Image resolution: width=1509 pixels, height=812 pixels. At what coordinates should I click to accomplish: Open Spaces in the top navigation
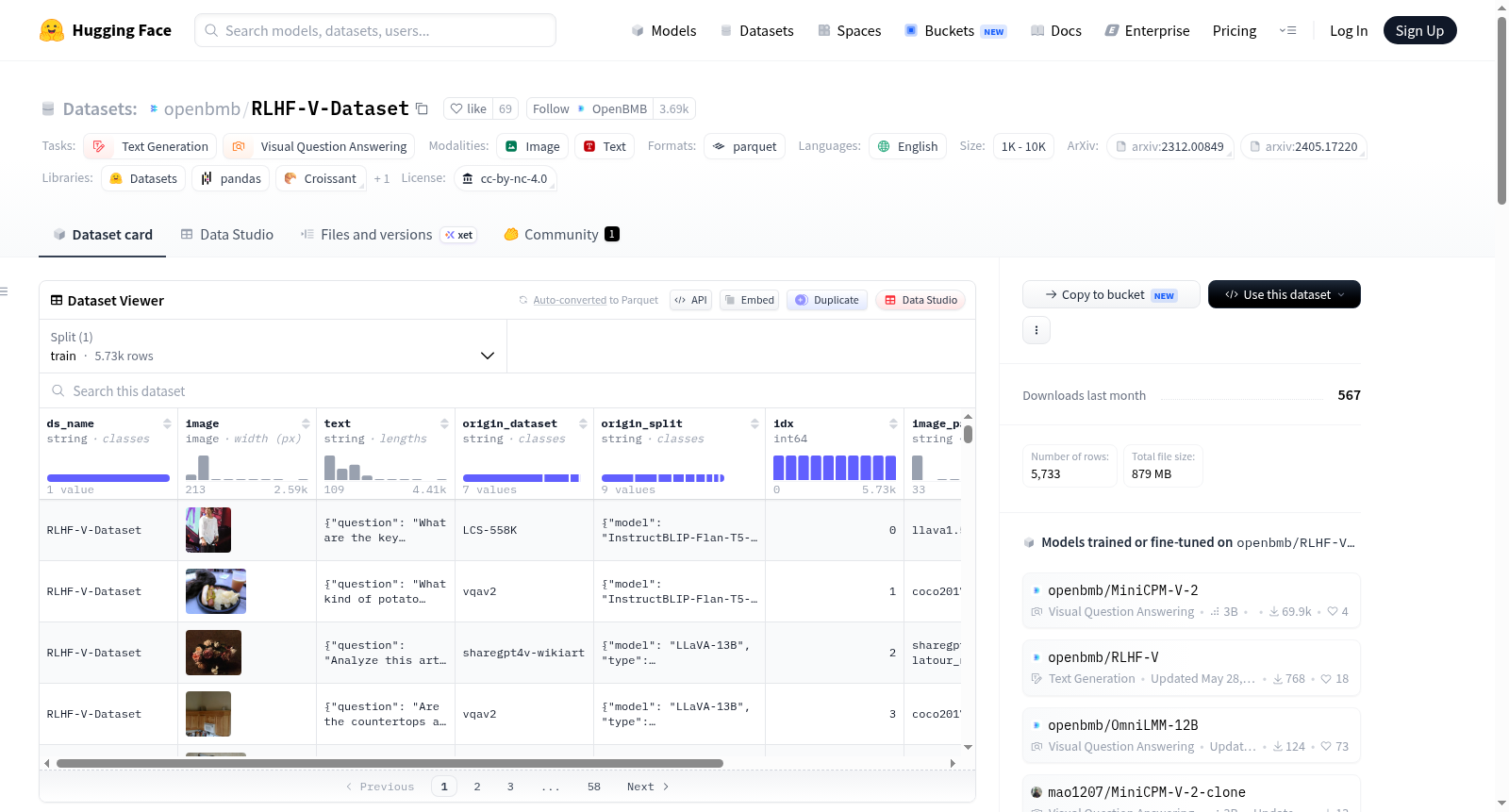pyautogui.click(x=849, y=31)
